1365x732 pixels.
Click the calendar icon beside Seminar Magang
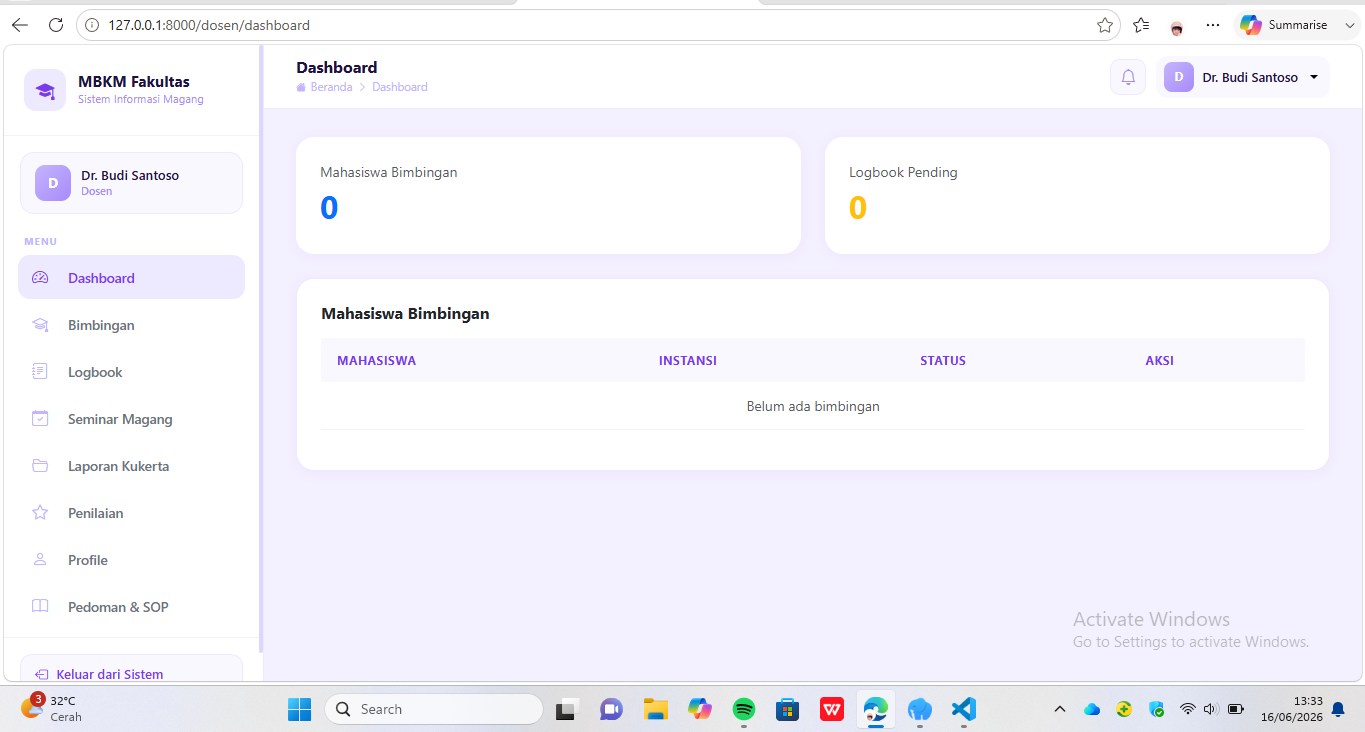[x=40, y=419]
